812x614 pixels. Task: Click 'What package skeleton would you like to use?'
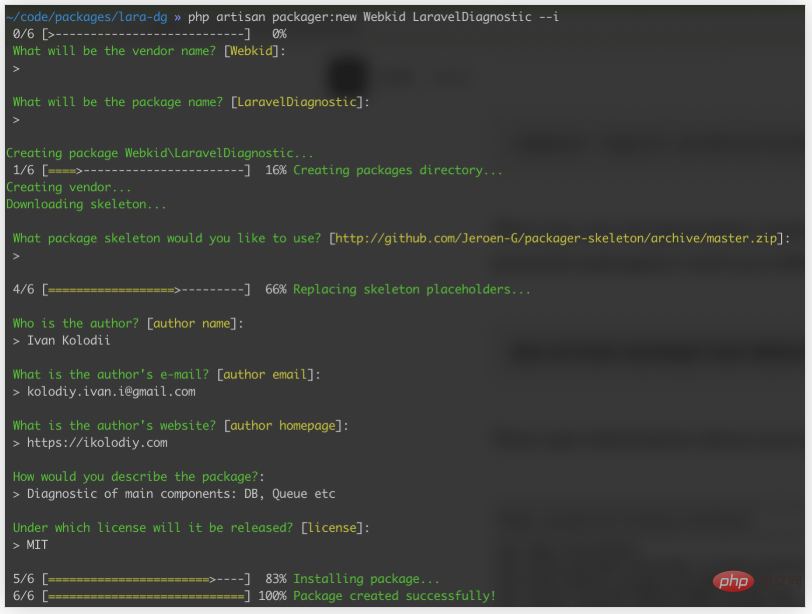167,238
